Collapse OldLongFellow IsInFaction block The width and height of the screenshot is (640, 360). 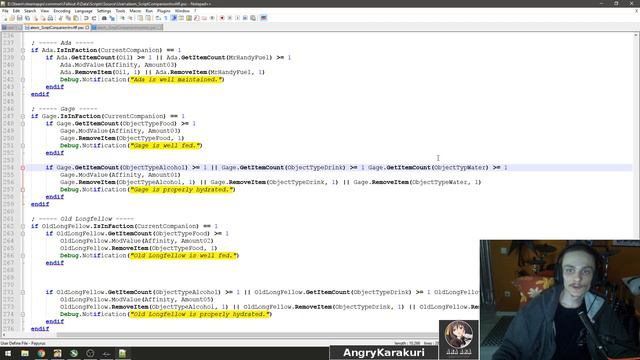click(x=23, y=226)
